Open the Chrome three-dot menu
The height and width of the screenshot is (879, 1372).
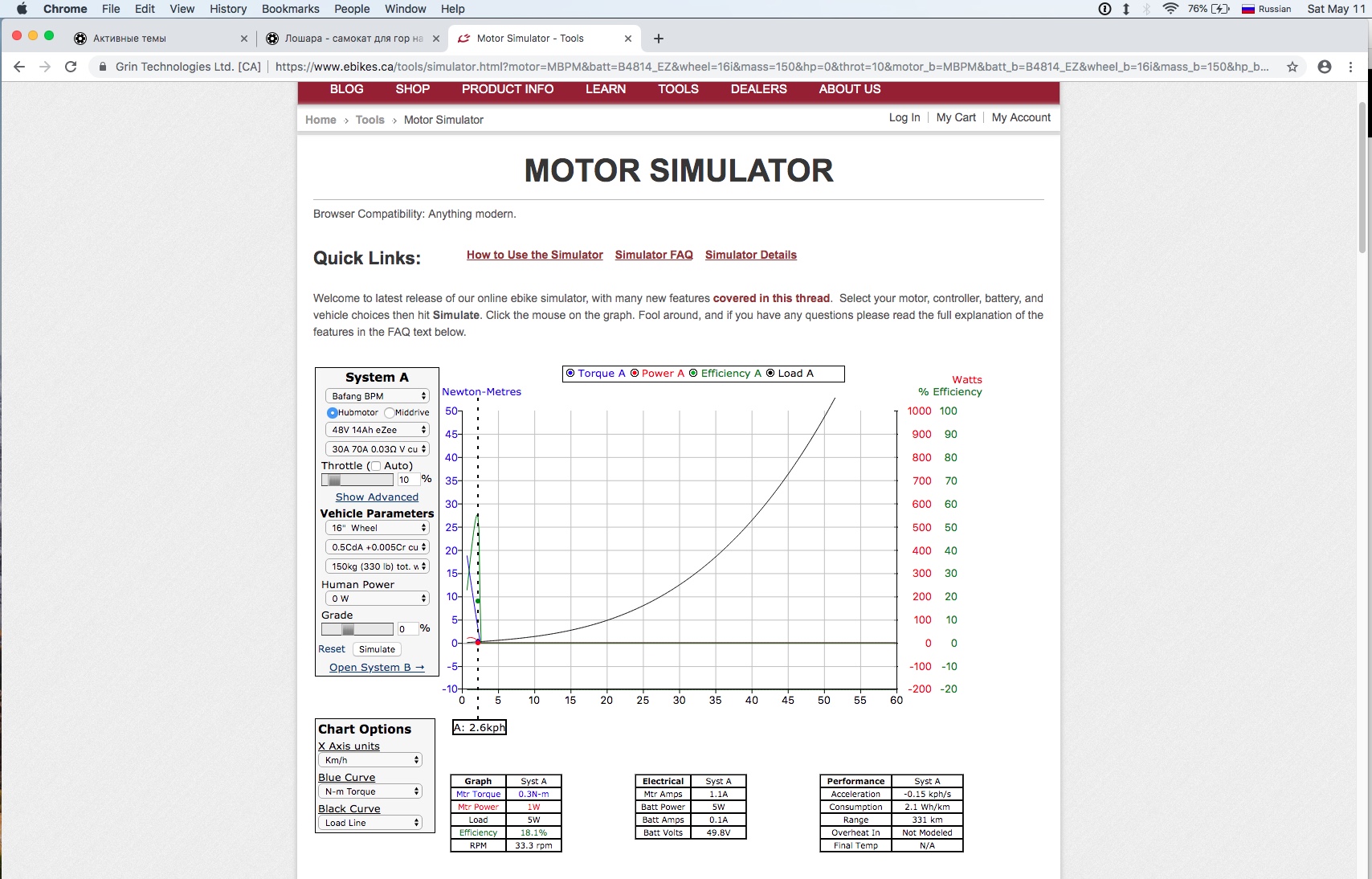[x=1351, y=67]
